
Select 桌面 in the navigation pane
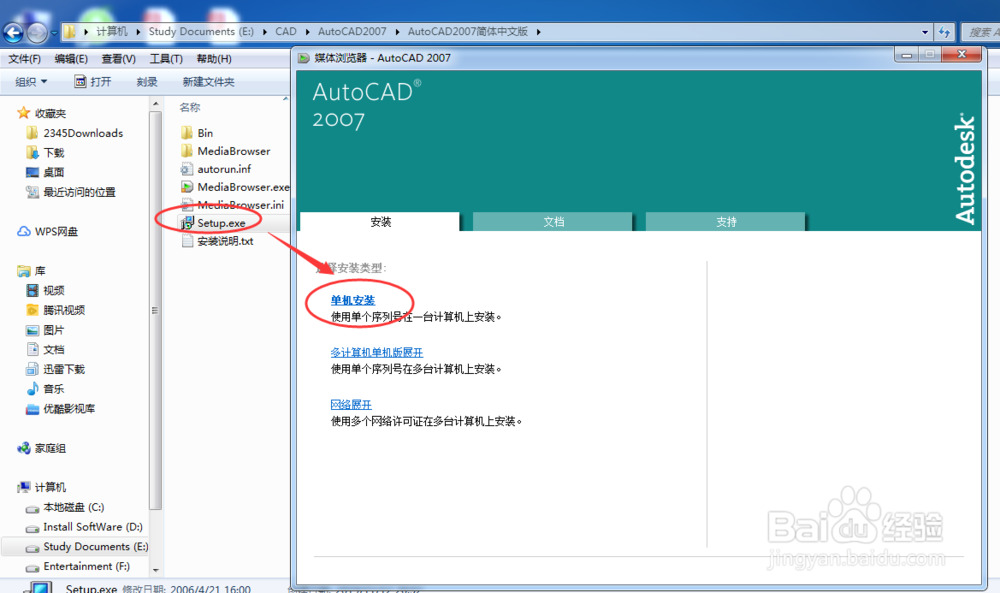54,172
